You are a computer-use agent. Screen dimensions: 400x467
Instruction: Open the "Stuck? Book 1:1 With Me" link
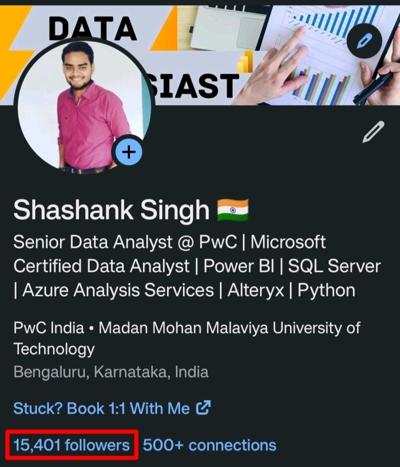click(x=112, y=408)
